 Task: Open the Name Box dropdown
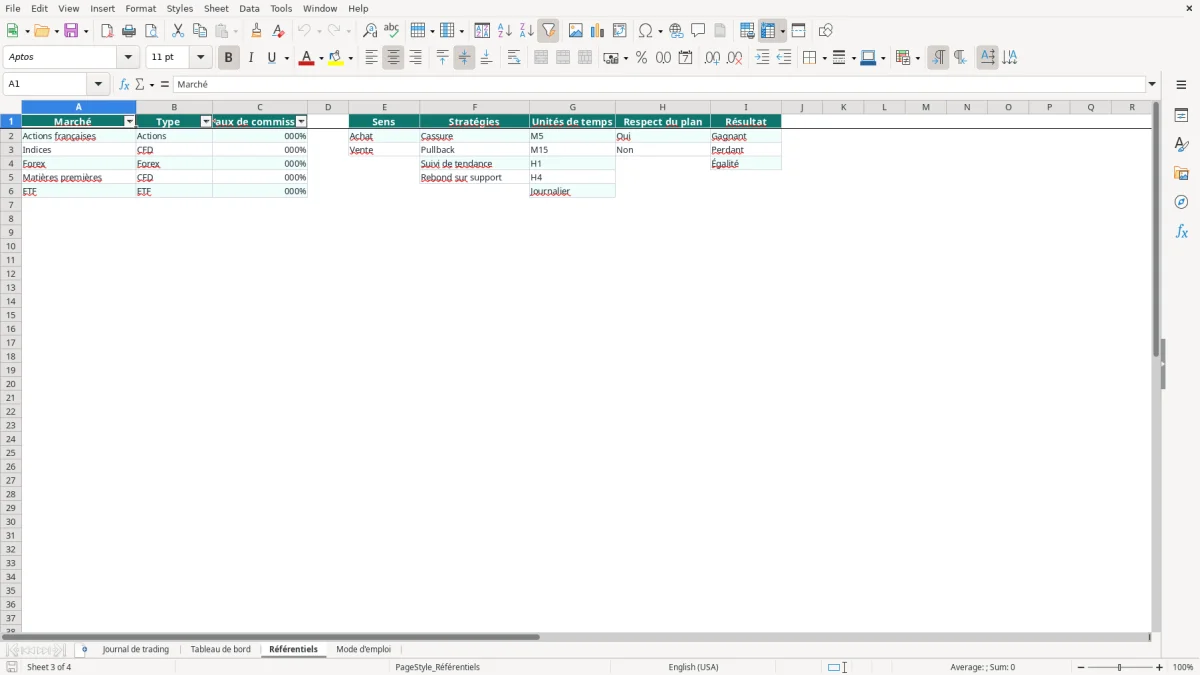99,85
